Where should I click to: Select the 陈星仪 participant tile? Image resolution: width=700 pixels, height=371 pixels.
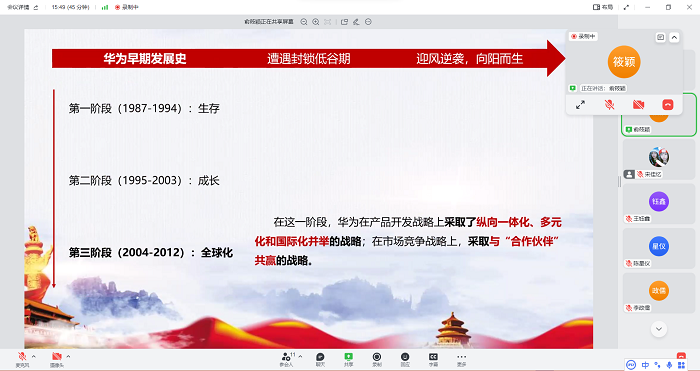pyautogui.click(x=659, y=248)
